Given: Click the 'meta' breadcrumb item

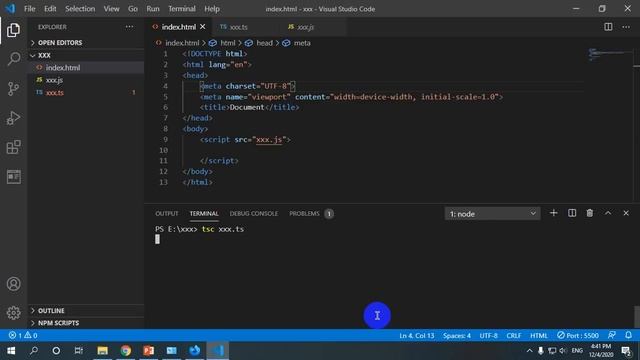Looking at the screenshot, I should click(302, 43).
